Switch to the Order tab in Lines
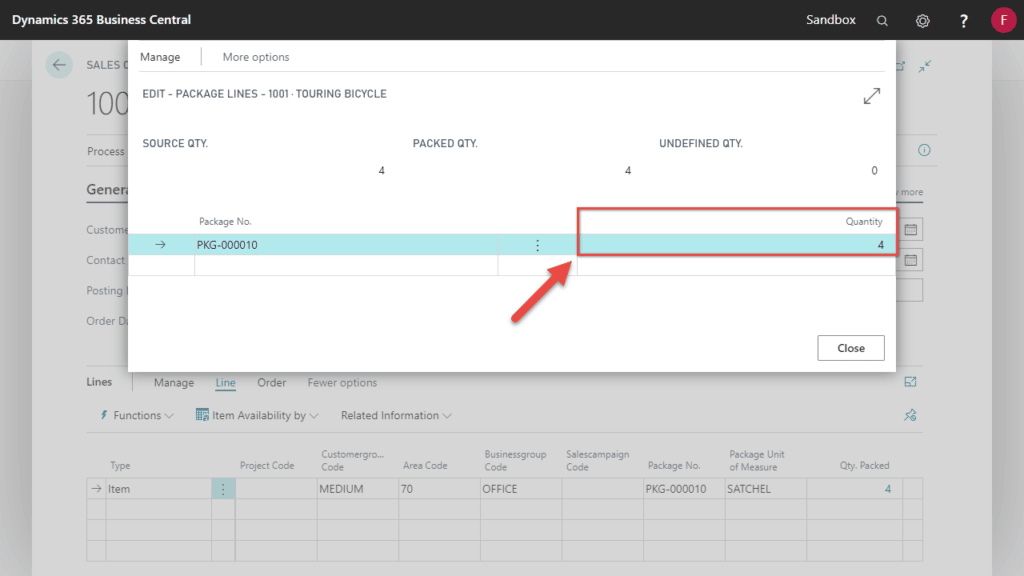The width and height of the screenshot is (1024, 576). click(x=272, y=383)
